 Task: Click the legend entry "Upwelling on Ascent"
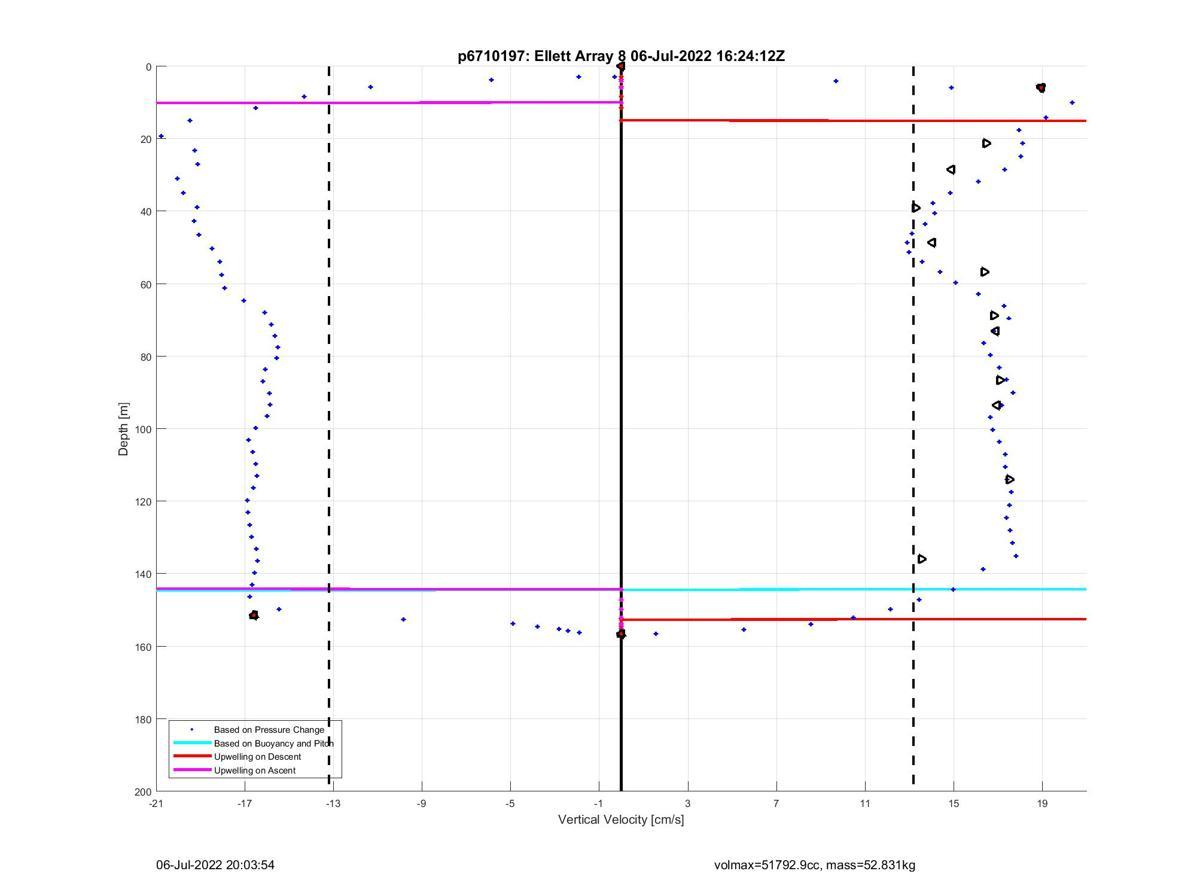click(255, 771)
